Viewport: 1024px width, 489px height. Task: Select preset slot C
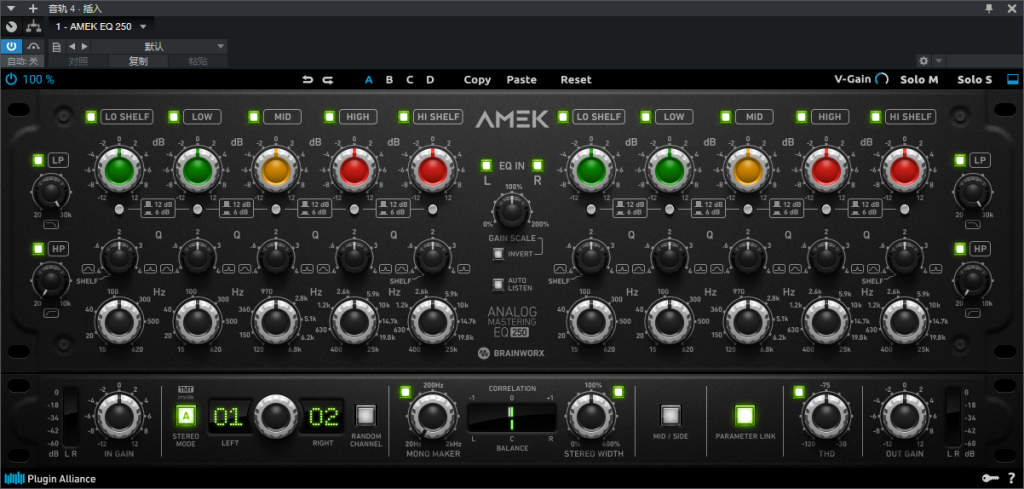[x=410, y=80]
